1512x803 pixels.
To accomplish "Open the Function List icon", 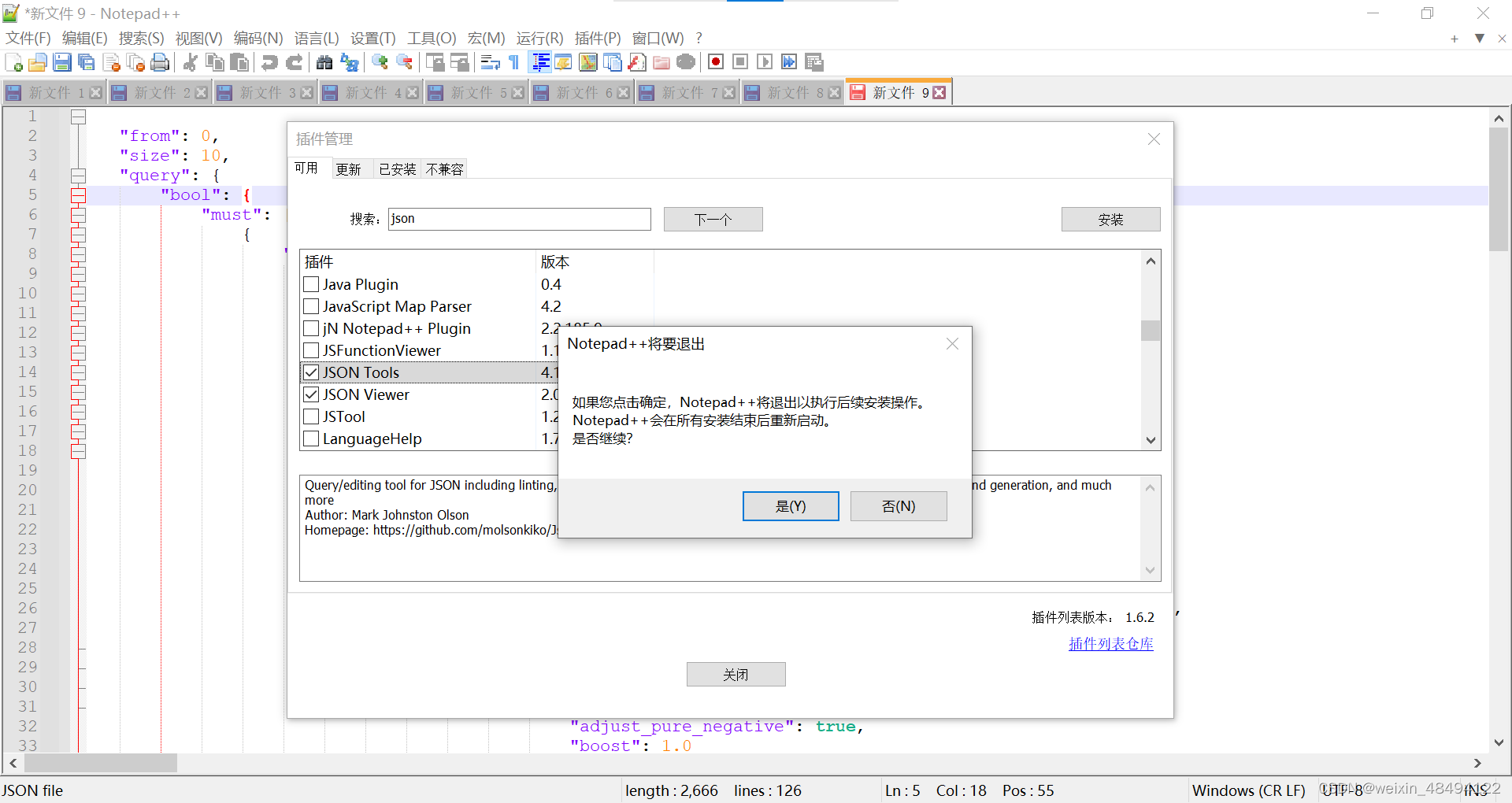I will (x=637, y=62).
